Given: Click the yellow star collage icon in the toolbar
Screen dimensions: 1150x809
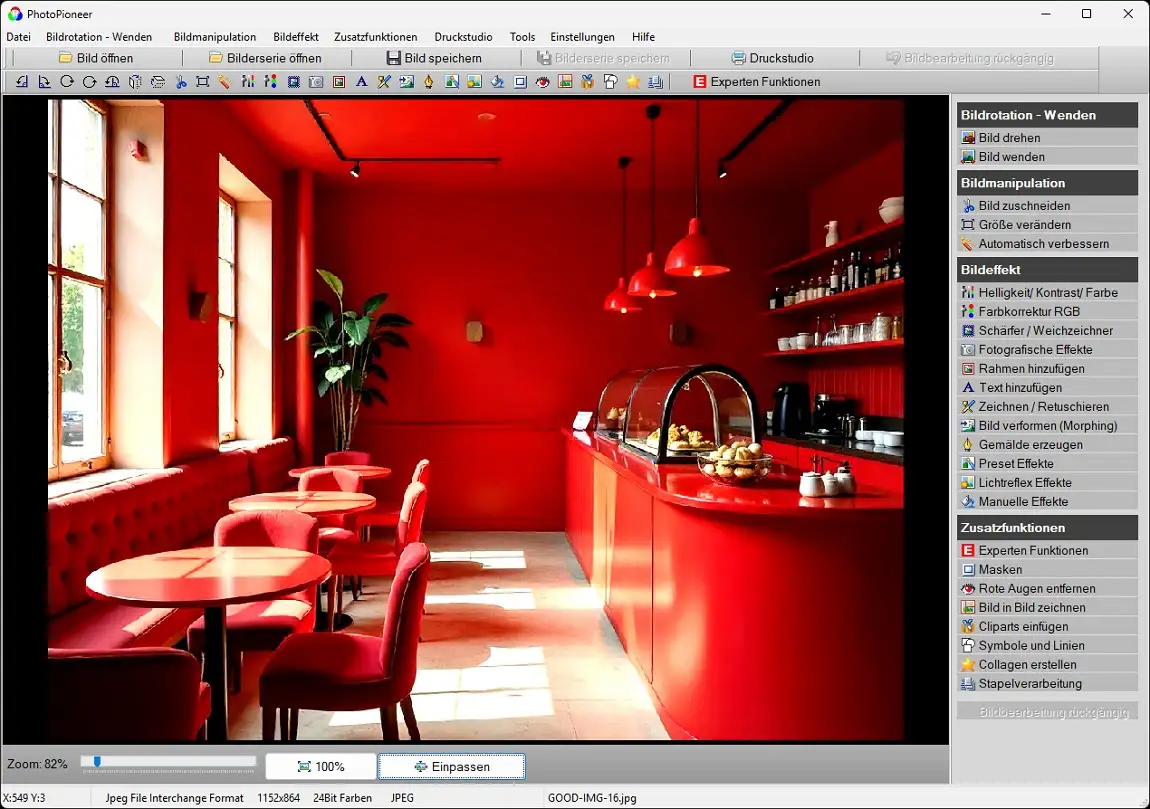Looking at the screenshot, I should coord(633,82).
